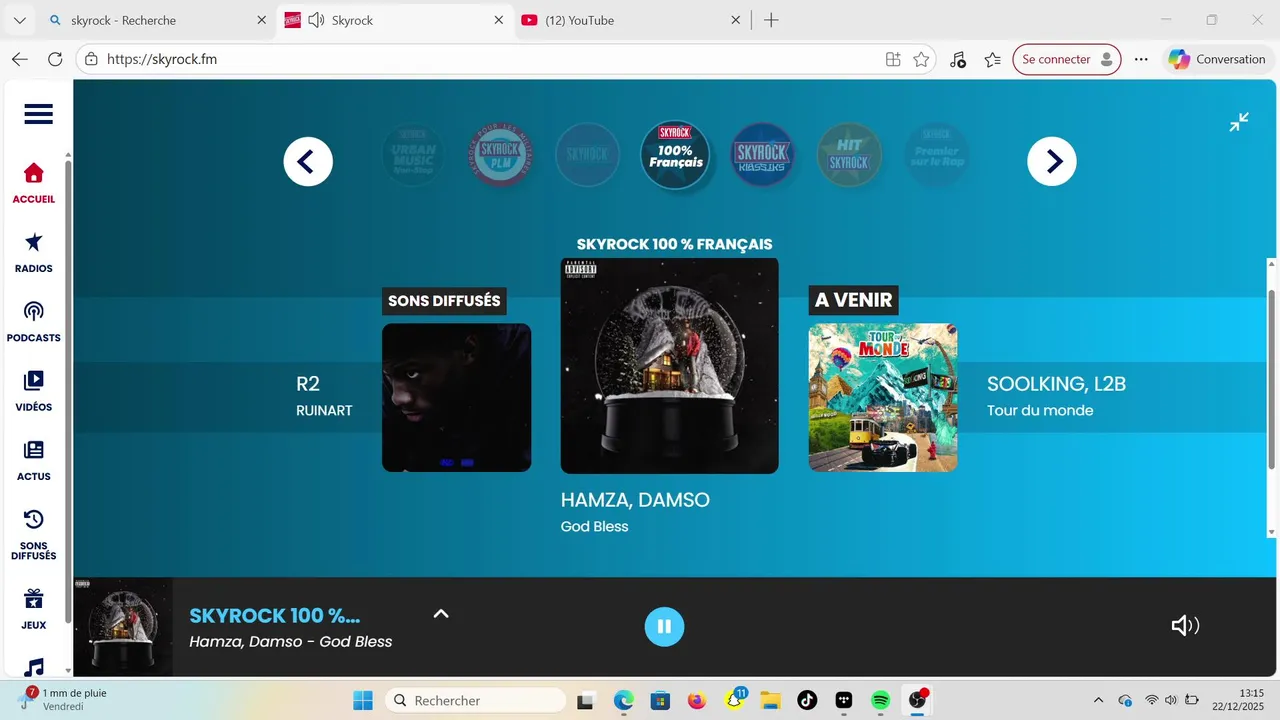Open the tab actions dropdown menu
The image size is (1280, 720).
pos(19,20)
